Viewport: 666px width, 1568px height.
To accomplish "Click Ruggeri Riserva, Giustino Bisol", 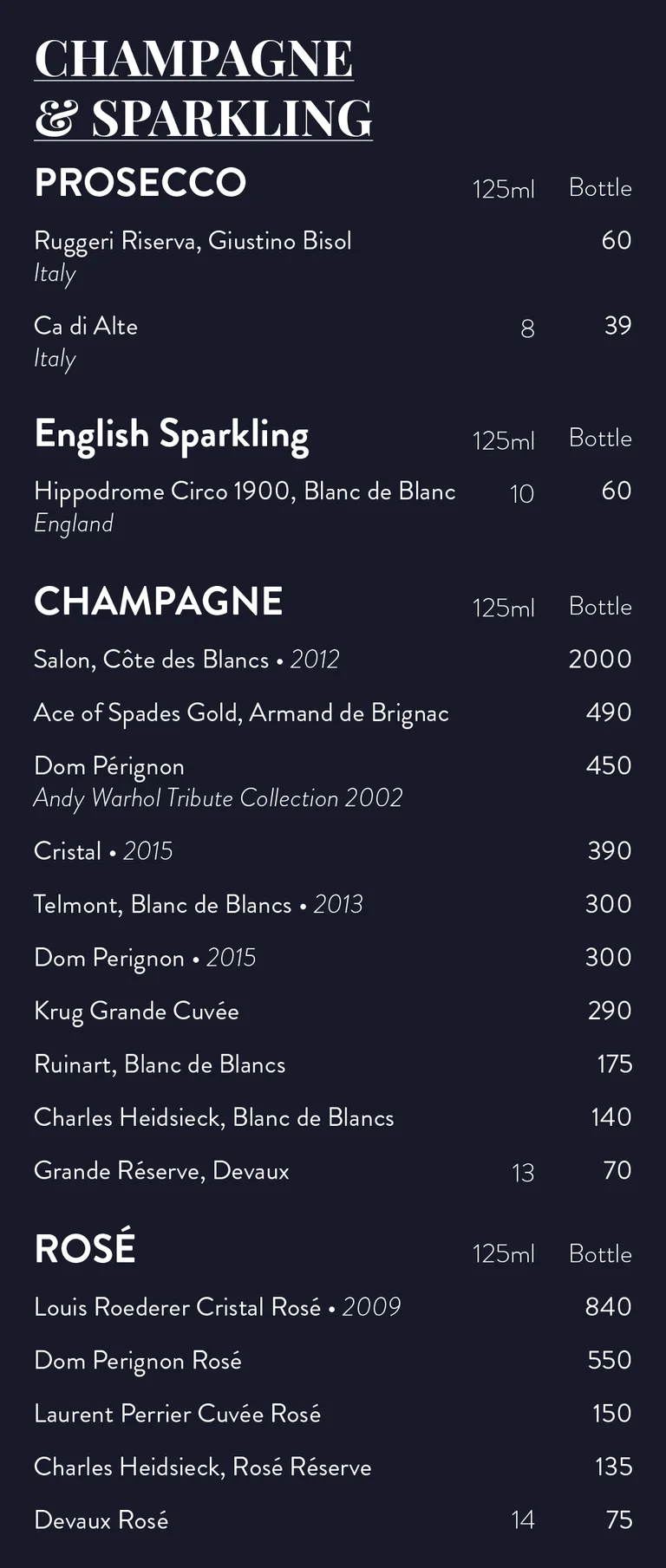I will [193, 242].
